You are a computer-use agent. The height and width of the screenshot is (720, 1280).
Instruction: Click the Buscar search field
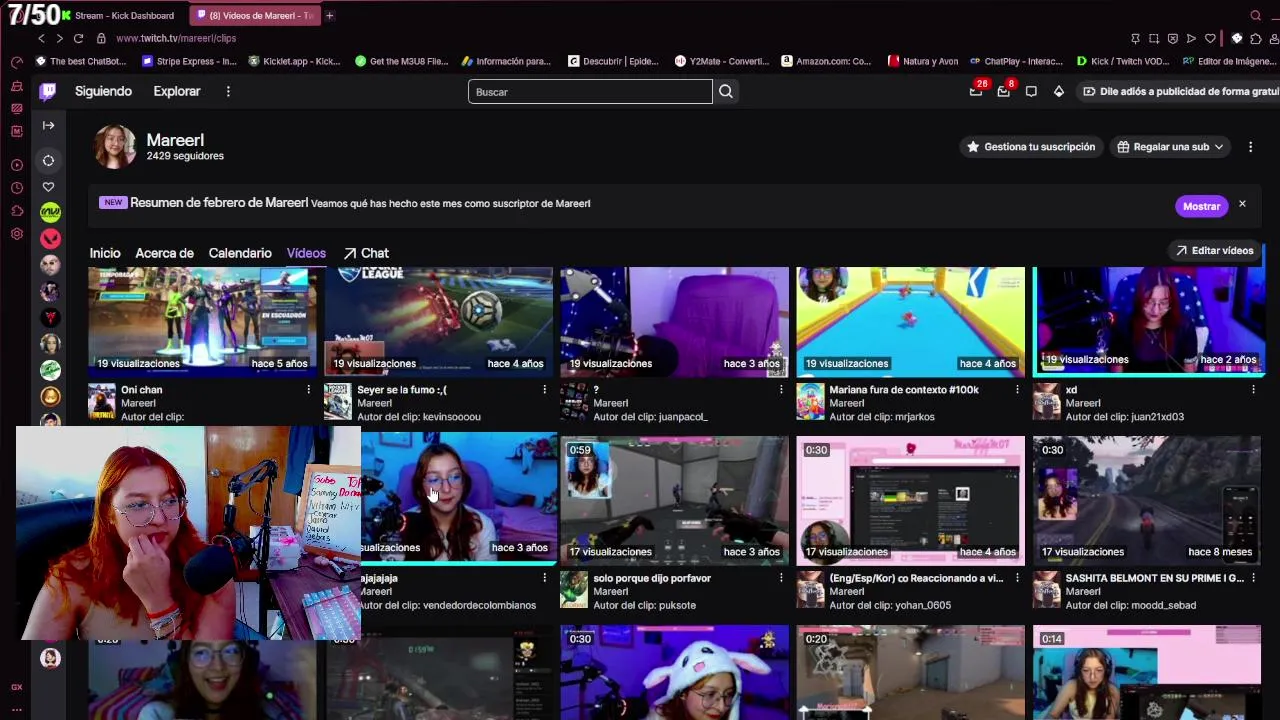tap(590, 92)
